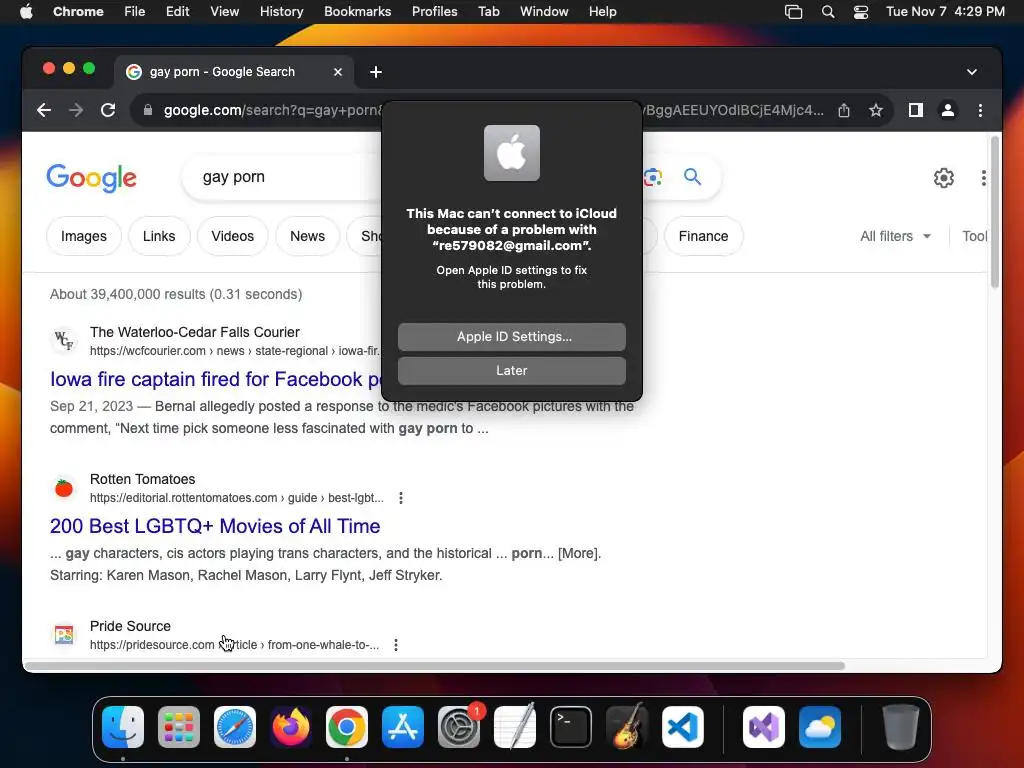This screenshot has height=768, width=1024.
Task: Expand the All filters dropdown
Action: (895, 236)
